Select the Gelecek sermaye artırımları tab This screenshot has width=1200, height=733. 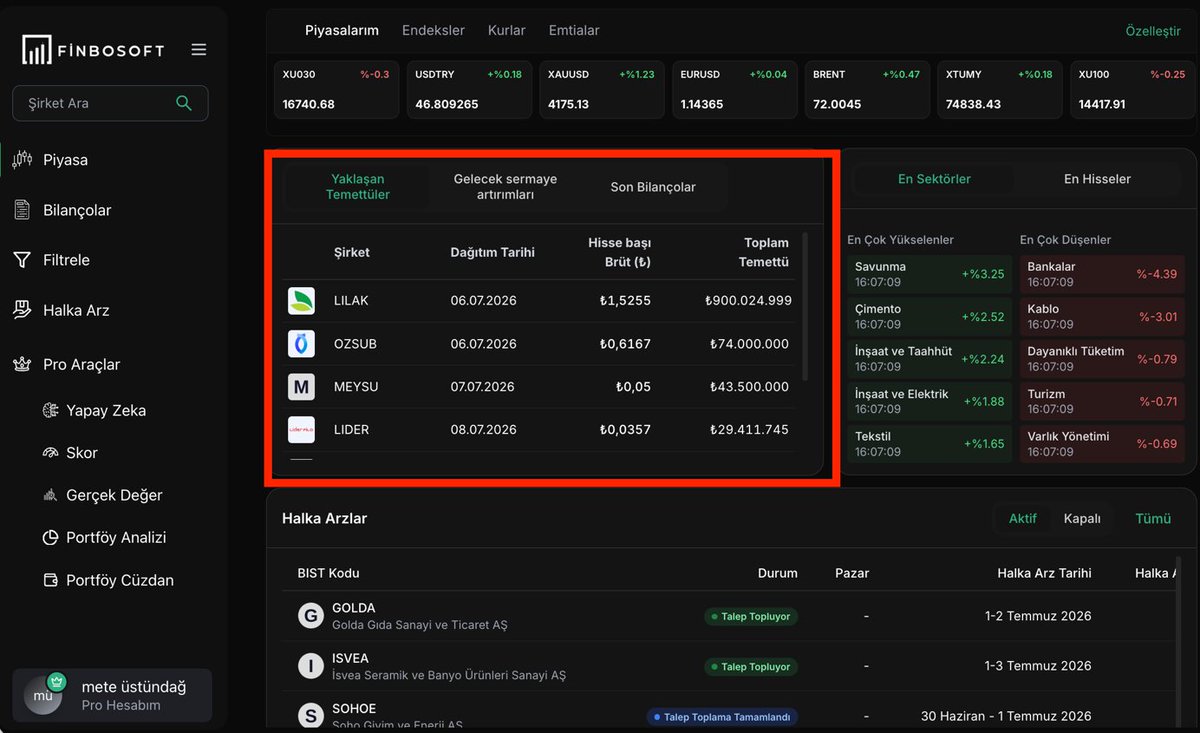[505, 187]
